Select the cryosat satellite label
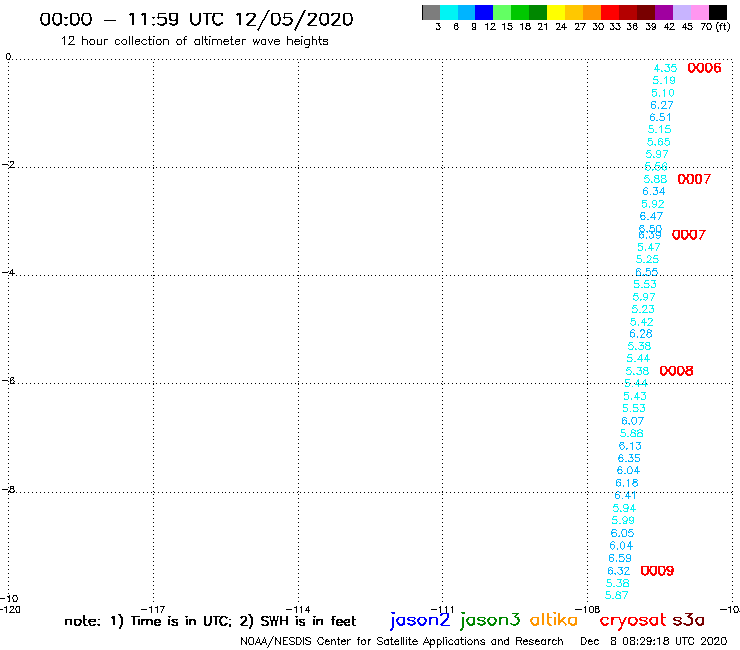The width and height of the screenshot is (740, 650). pyautogui.click(x=632, y=620)
